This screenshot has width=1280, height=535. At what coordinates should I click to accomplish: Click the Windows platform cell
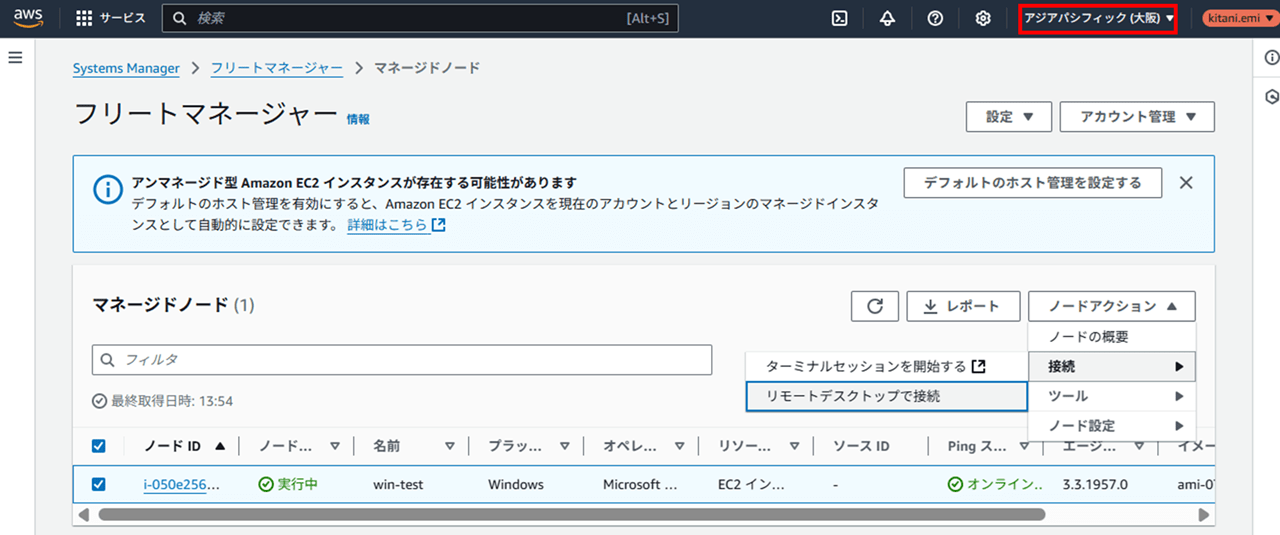click(516, 484)
